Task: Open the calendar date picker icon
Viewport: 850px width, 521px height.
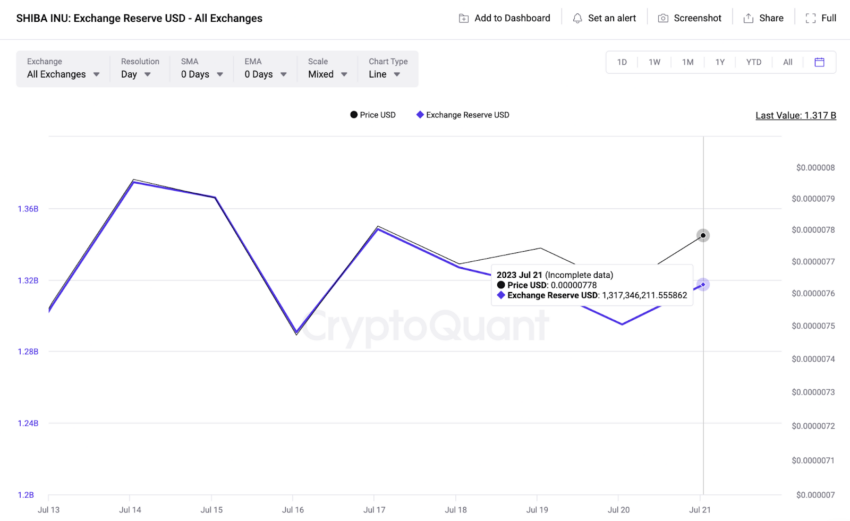Action: 819,62
